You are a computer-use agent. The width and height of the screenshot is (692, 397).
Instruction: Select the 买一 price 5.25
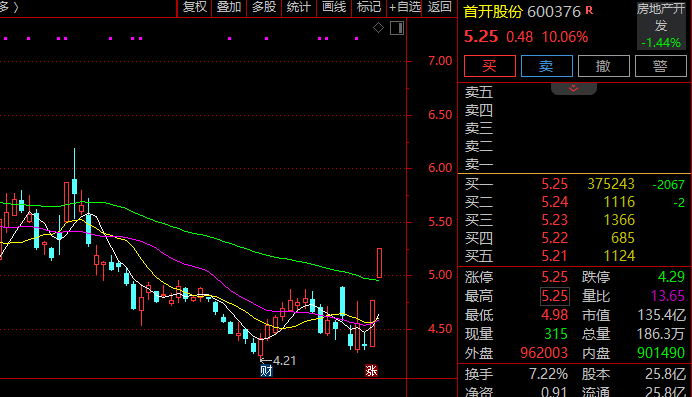555,184
